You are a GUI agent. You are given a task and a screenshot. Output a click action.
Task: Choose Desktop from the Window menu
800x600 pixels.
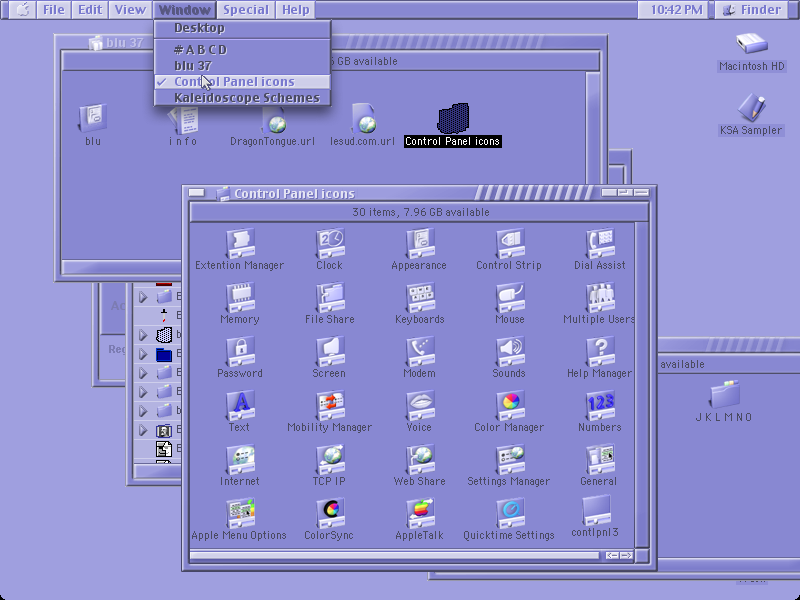(242, 28)
